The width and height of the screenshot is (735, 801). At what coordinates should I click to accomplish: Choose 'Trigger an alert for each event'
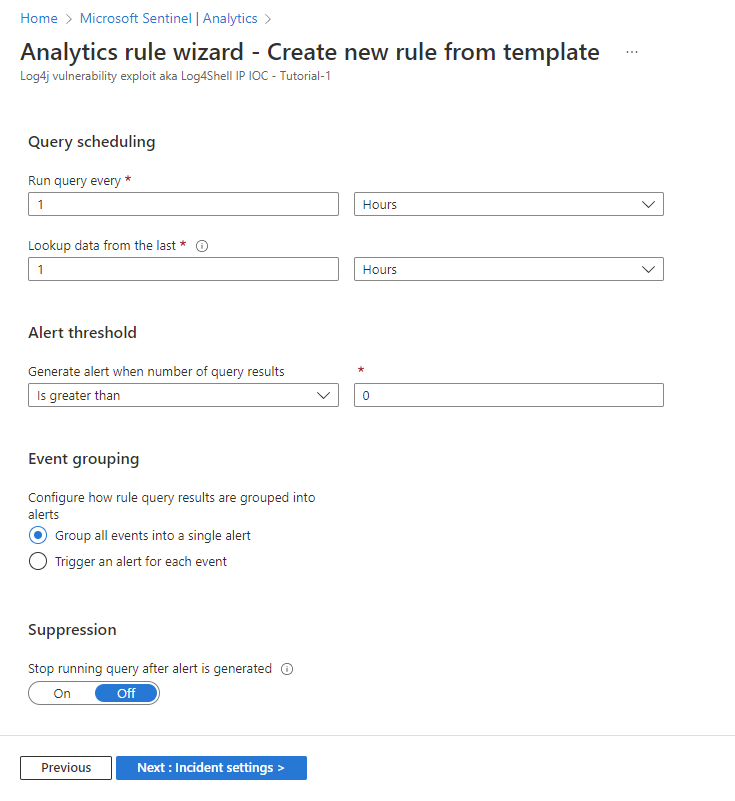37,561
